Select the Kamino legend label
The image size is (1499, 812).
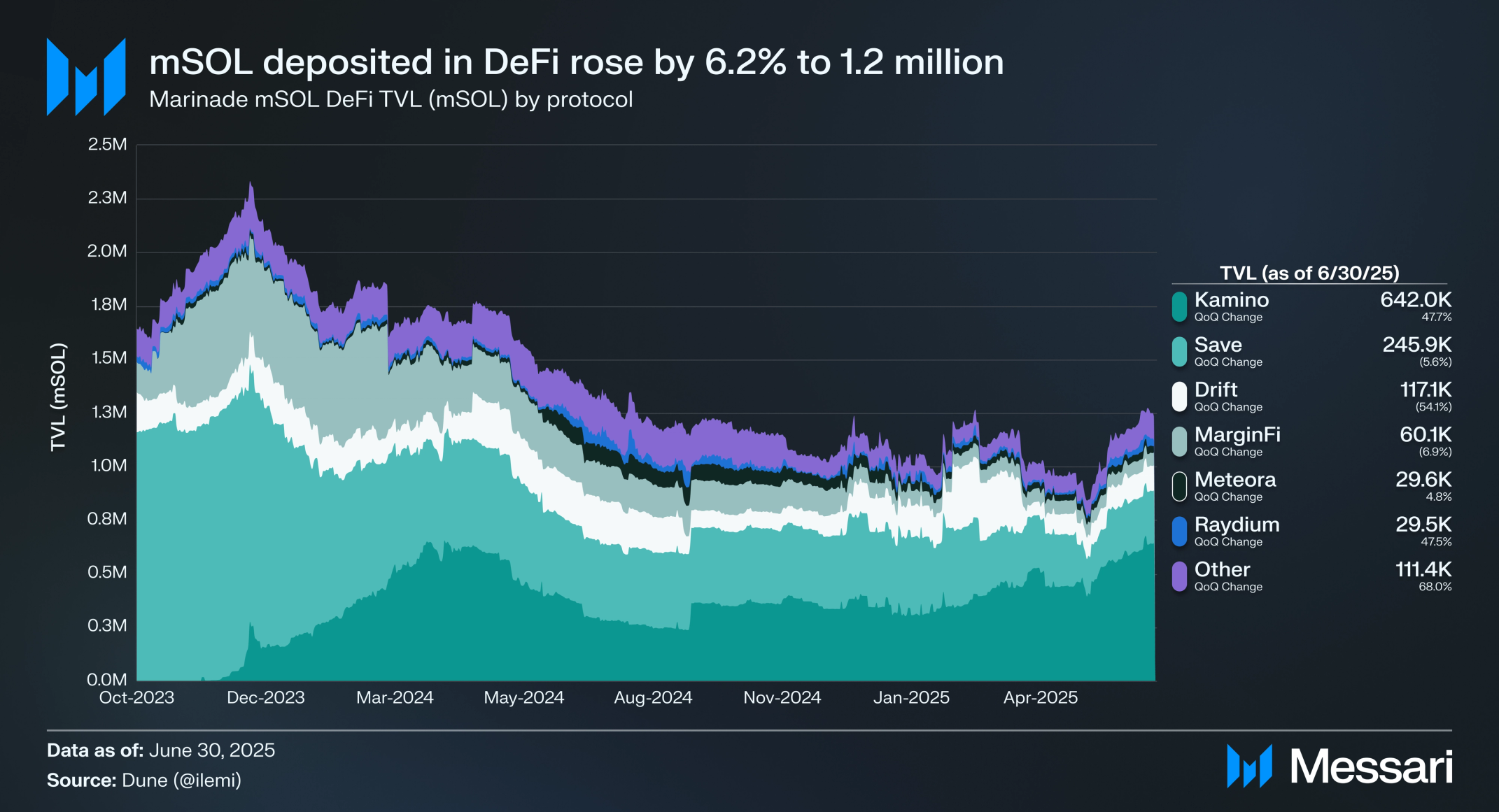coord(1231,300)
